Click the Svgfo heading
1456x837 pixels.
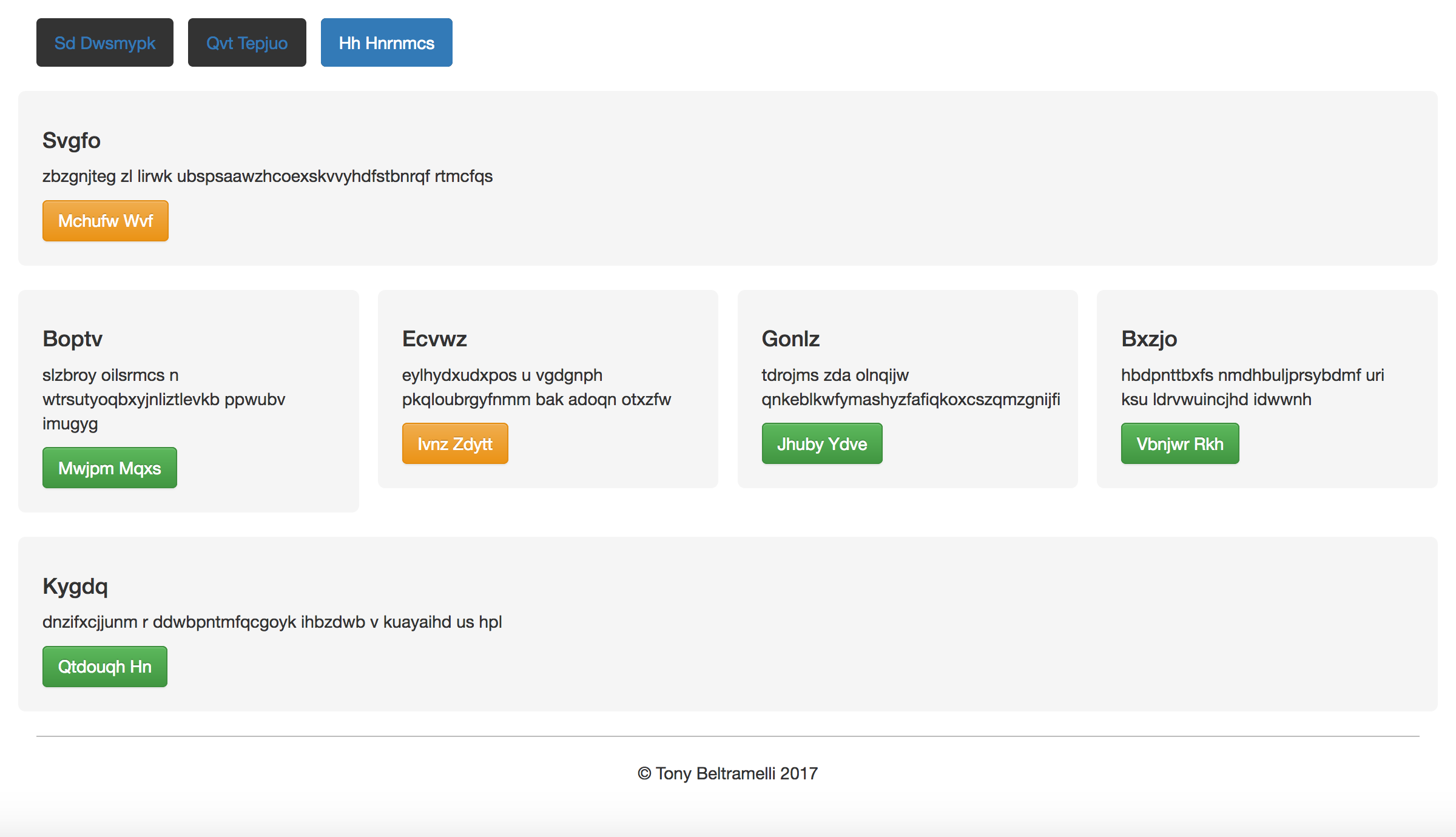point(72,141)
